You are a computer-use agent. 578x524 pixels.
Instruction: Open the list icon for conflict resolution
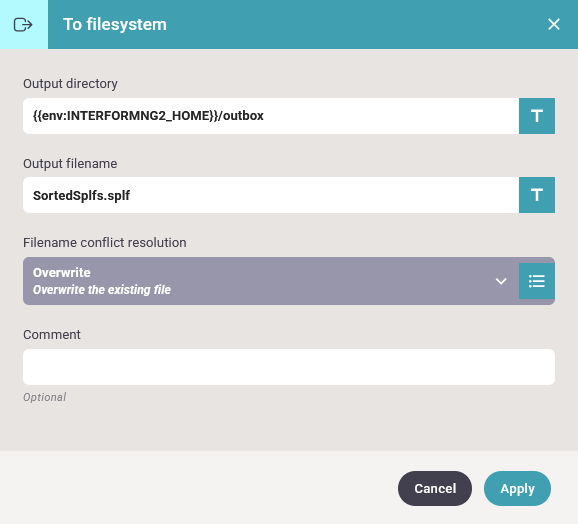[x=537, y=281]
